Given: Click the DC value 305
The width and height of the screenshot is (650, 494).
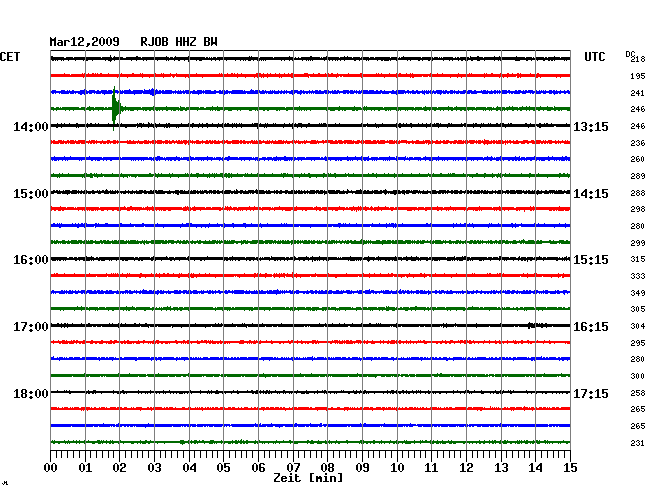Looking at the screenshot, I should click(x=638, y=309).
